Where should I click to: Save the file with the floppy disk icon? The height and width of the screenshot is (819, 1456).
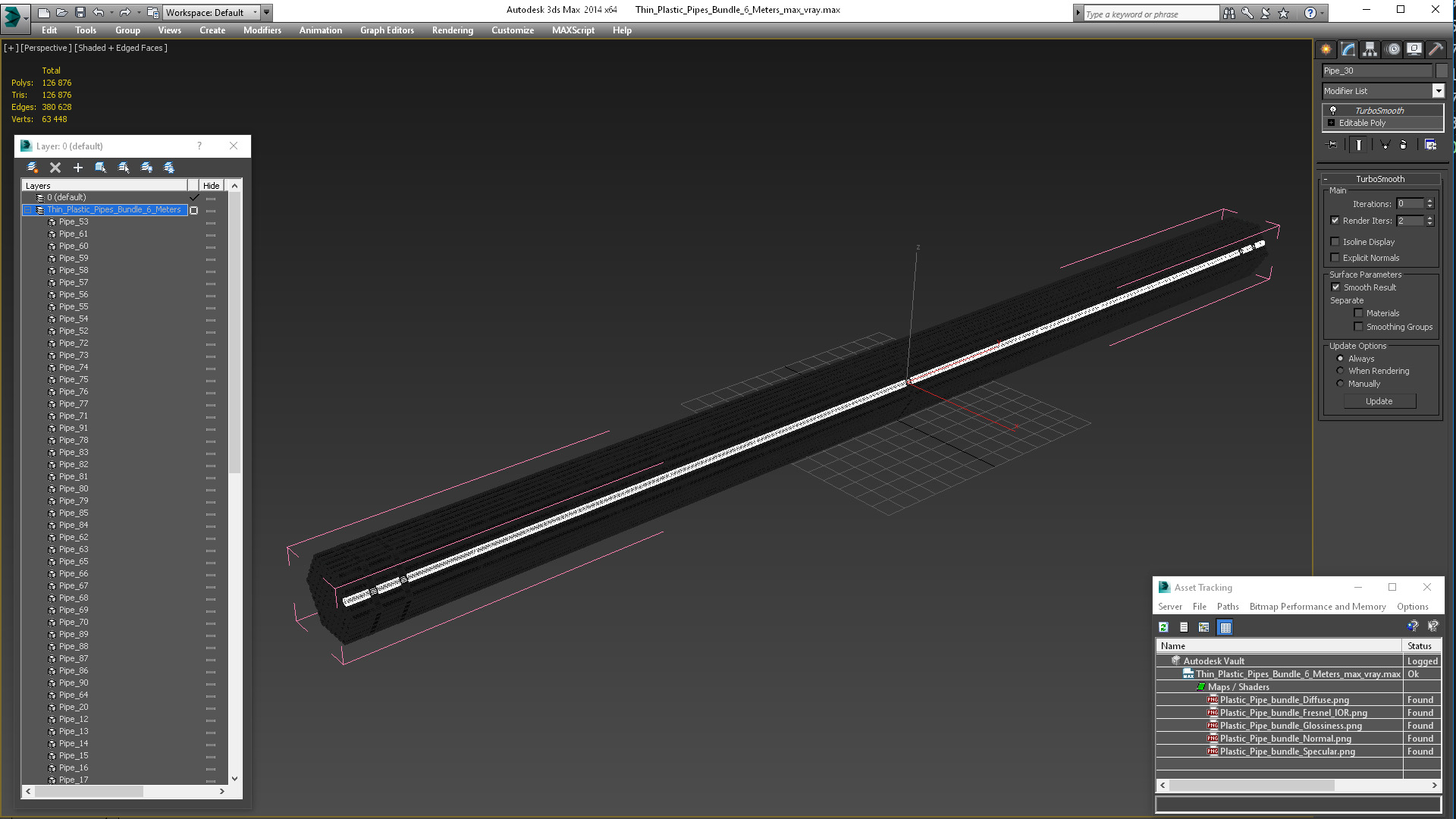pos(80,12)
